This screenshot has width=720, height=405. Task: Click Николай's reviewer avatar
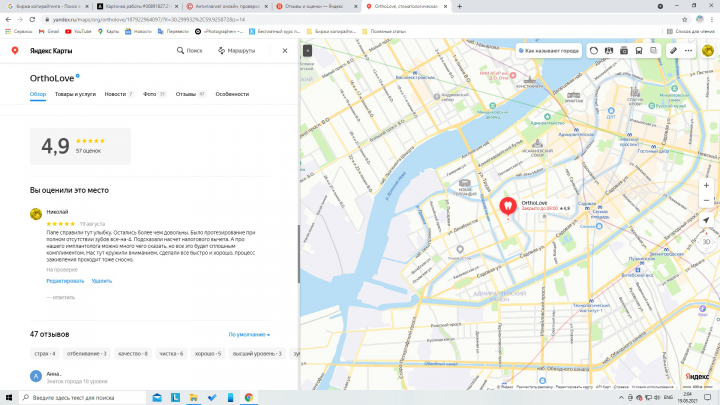36,214
